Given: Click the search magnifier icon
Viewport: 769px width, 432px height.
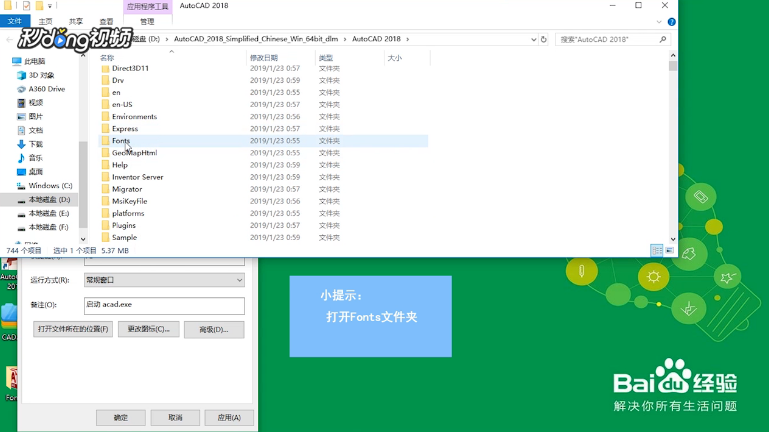Looking at the screenshot, I should pyautogui.click(x=663, y=39).
